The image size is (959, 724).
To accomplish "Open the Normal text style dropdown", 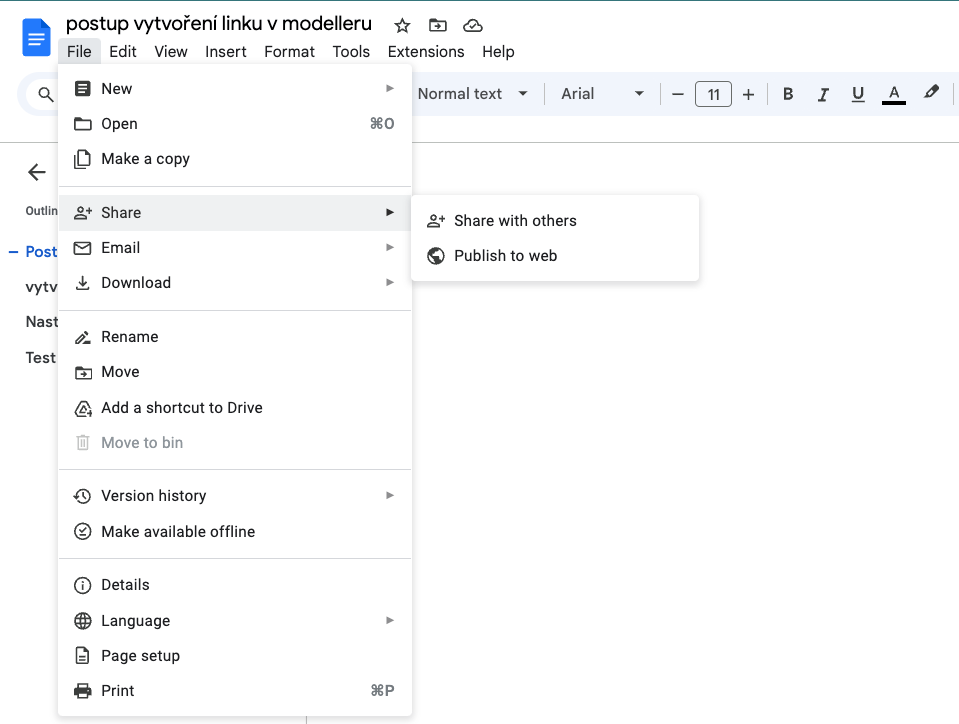I will click(x=472, y=94).
